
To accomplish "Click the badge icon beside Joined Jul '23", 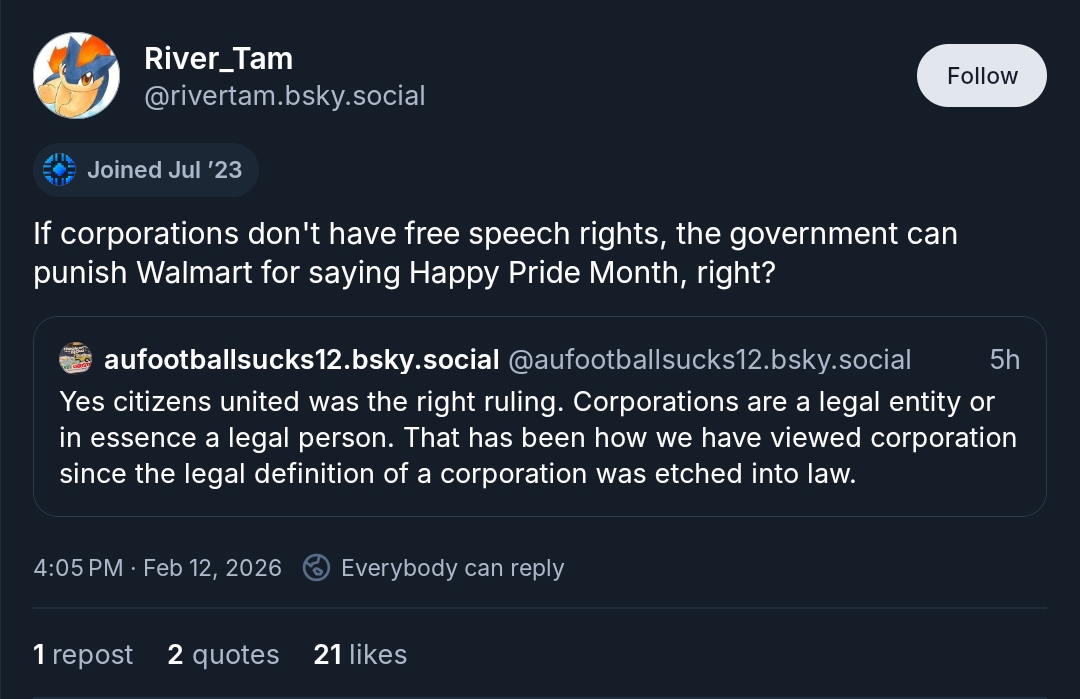I will point(60,170).
